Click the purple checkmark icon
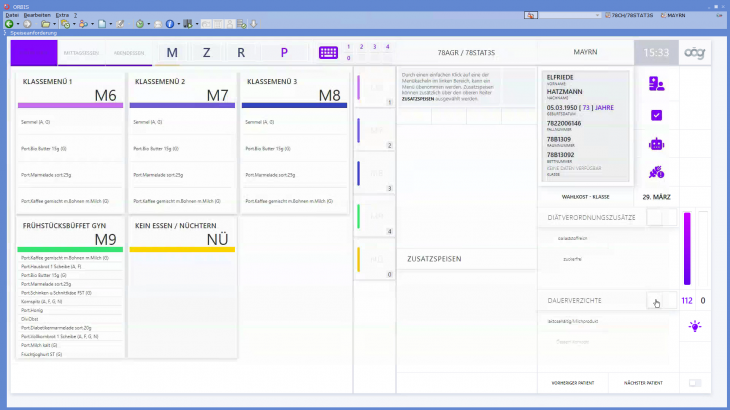Viewport: 730px width, 410px height. click(x=656, y=115)
